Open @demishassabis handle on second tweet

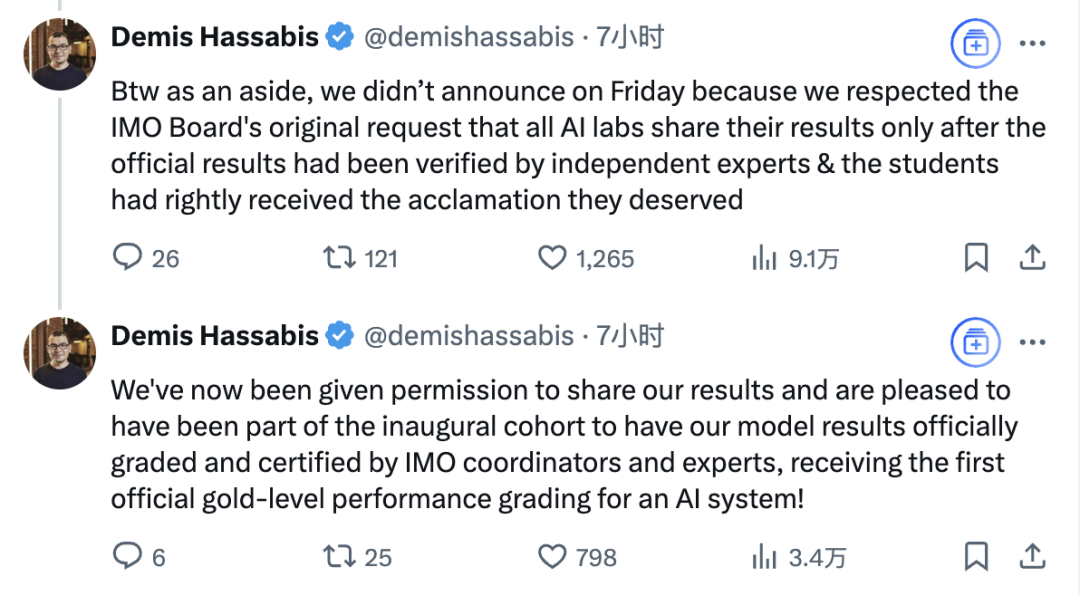pos(468,336)
